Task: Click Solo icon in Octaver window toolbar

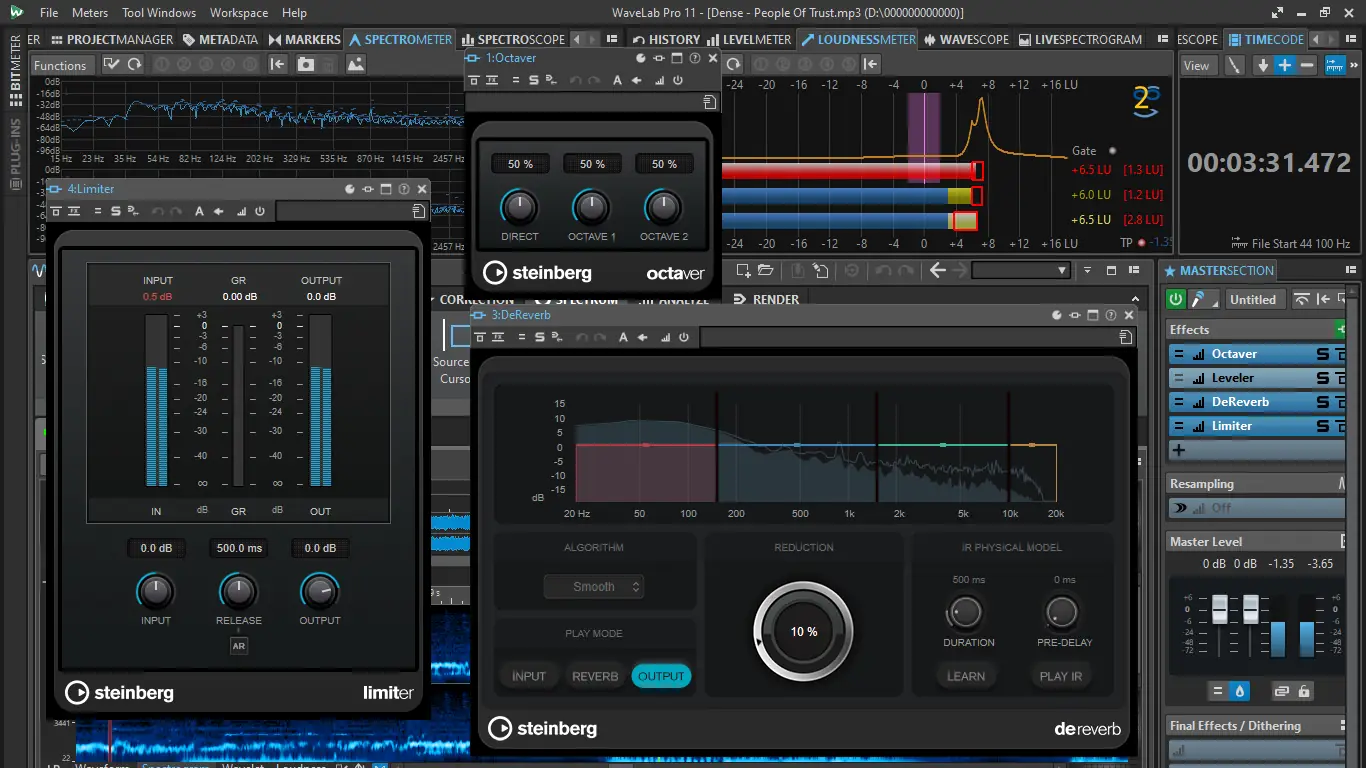Action: [533, 80]
